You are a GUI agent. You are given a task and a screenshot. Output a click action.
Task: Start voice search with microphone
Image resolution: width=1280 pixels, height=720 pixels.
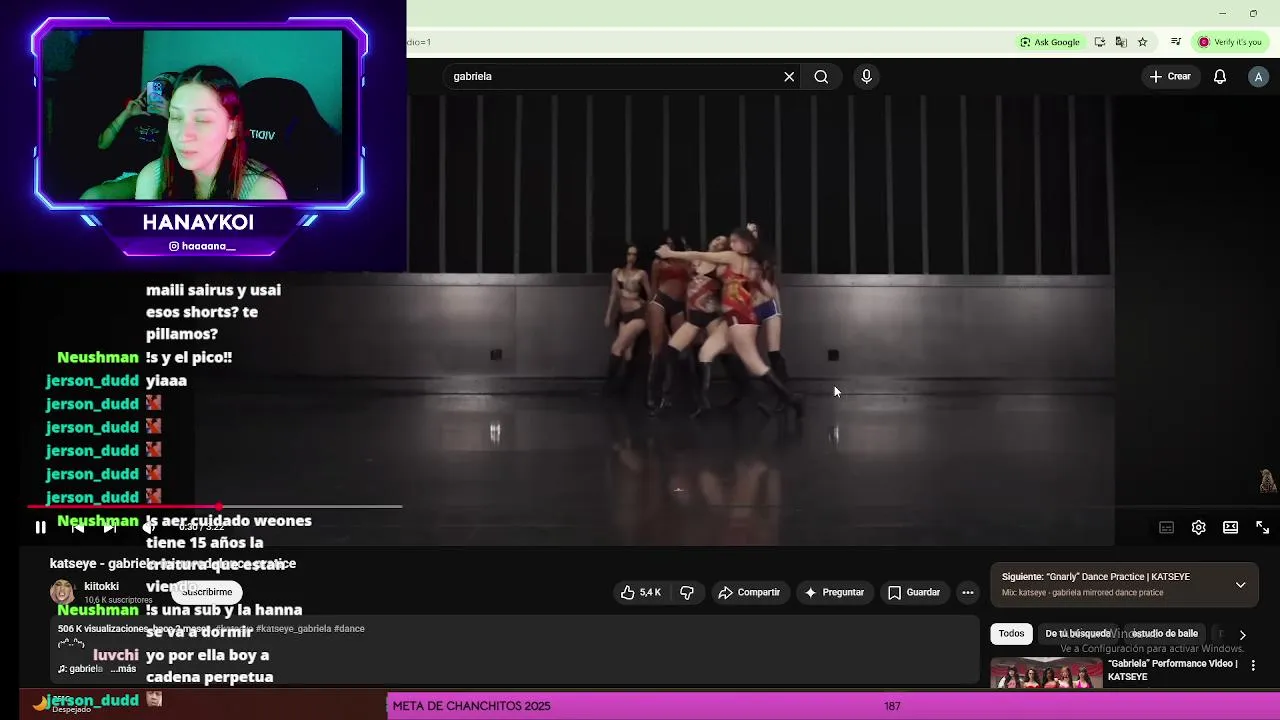tap(866, 76)
